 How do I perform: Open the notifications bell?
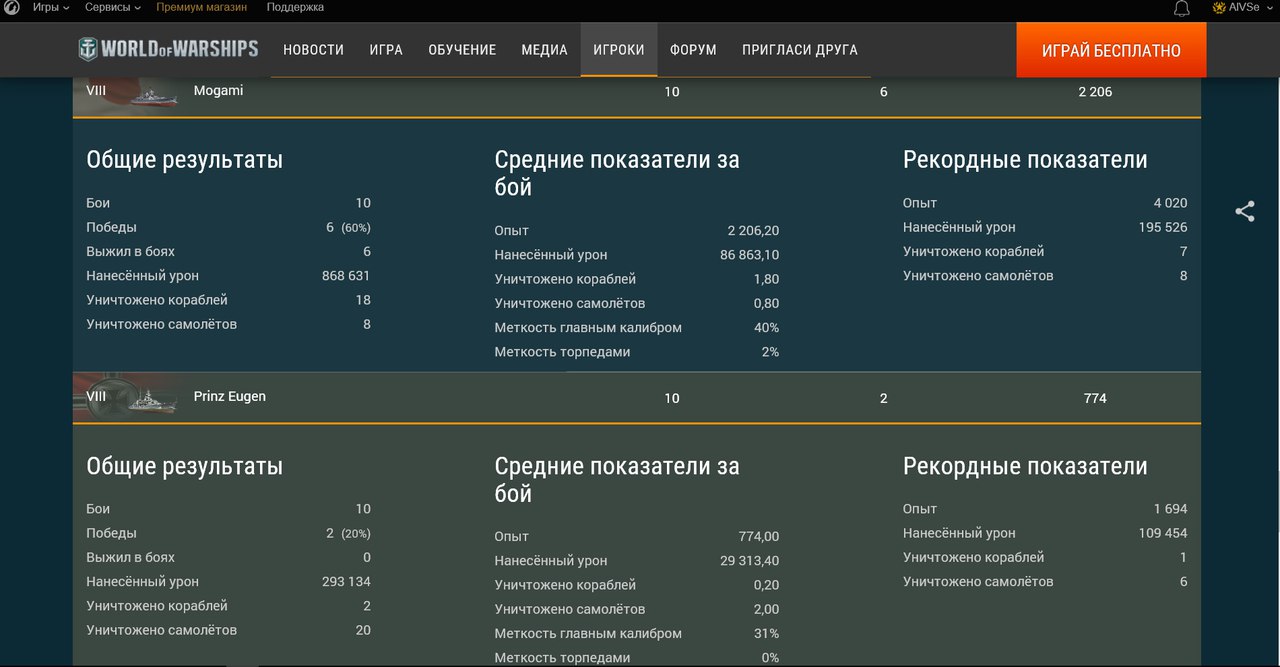[1181, 8]
